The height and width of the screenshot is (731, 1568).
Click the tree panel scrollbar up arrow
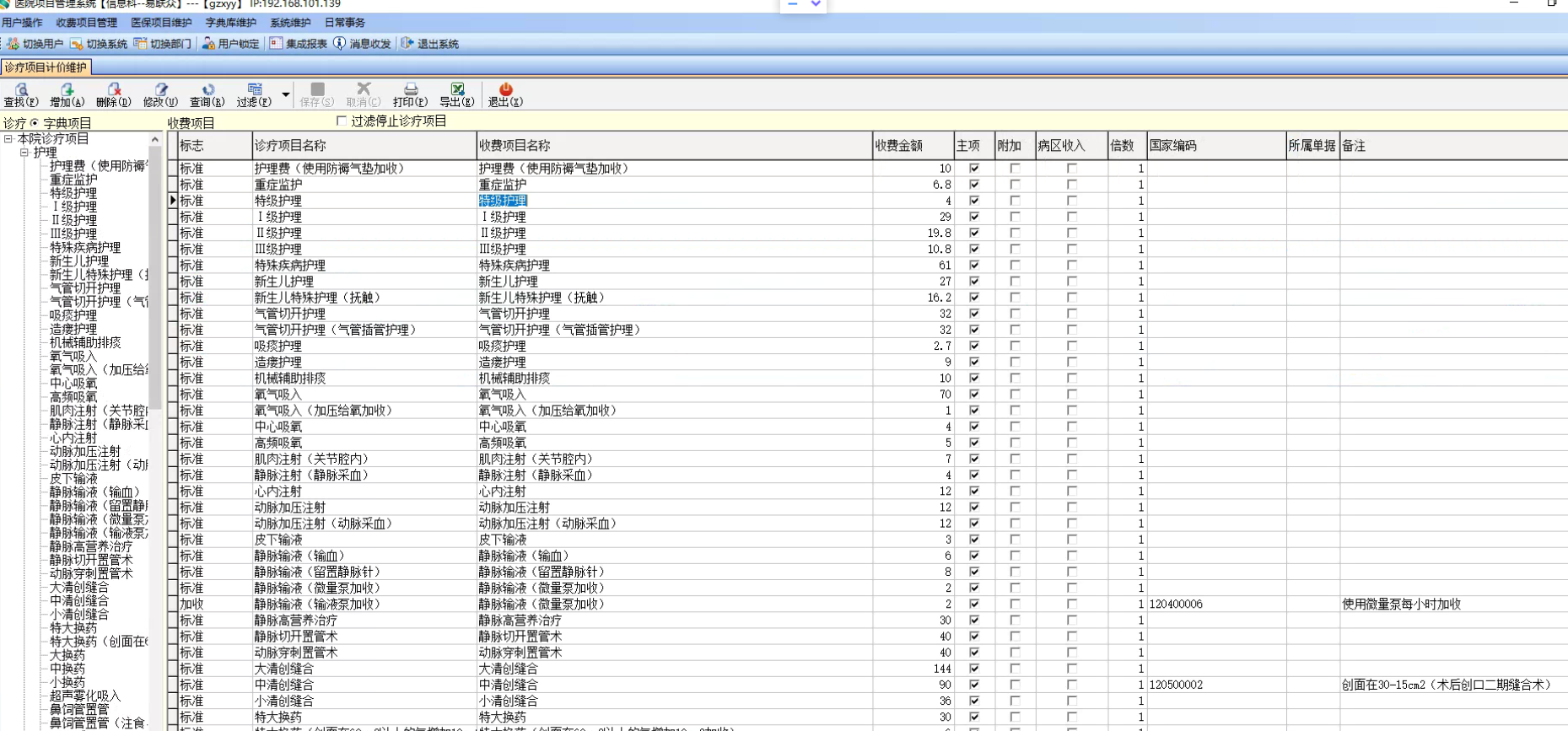tap(154, 139)
